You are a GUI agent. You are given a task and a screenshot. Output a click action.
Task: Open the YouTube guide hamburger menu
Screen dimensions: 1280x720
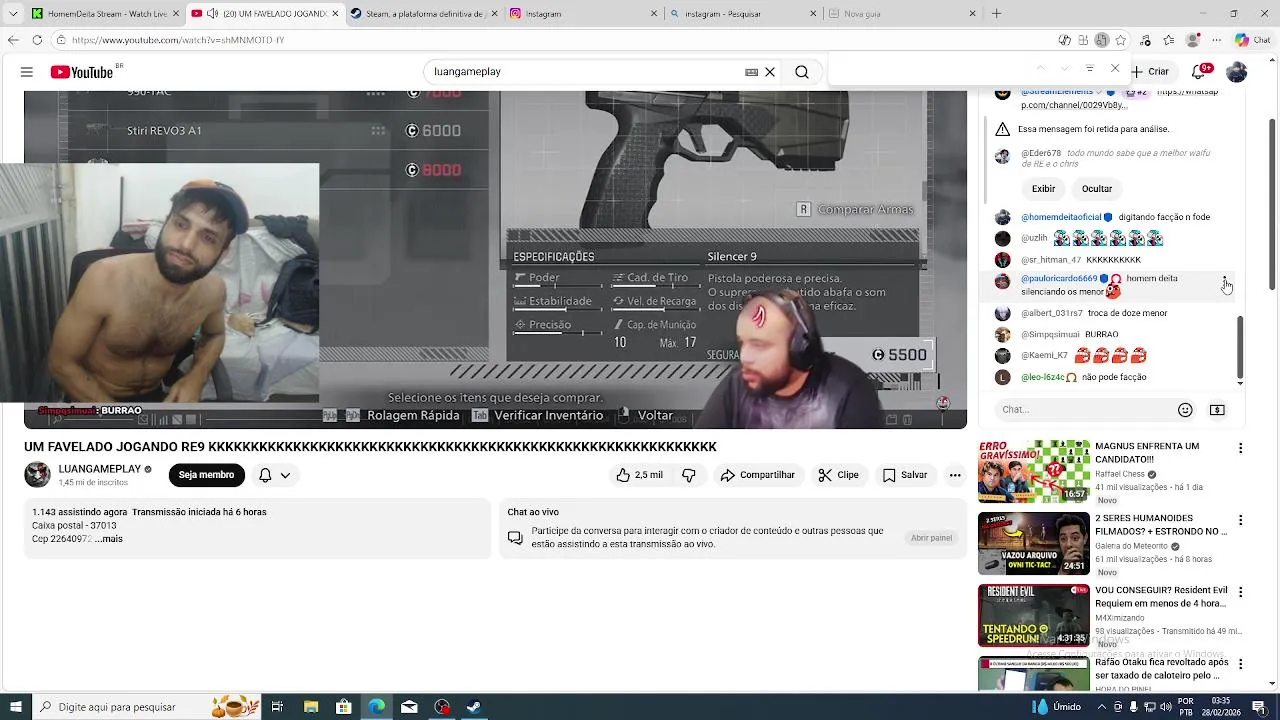click(27, 72)
